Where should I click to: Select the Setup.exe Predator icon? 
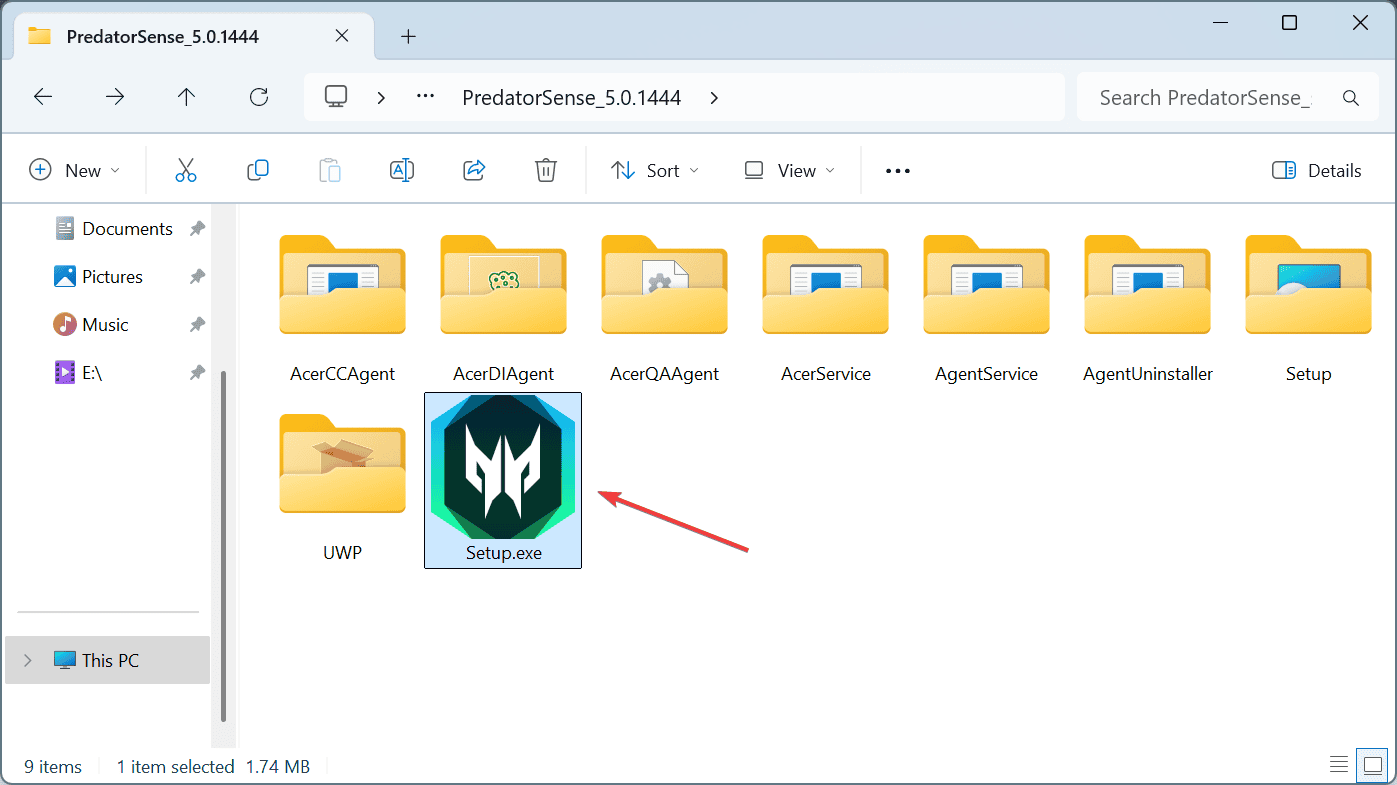tap(503, 481)
